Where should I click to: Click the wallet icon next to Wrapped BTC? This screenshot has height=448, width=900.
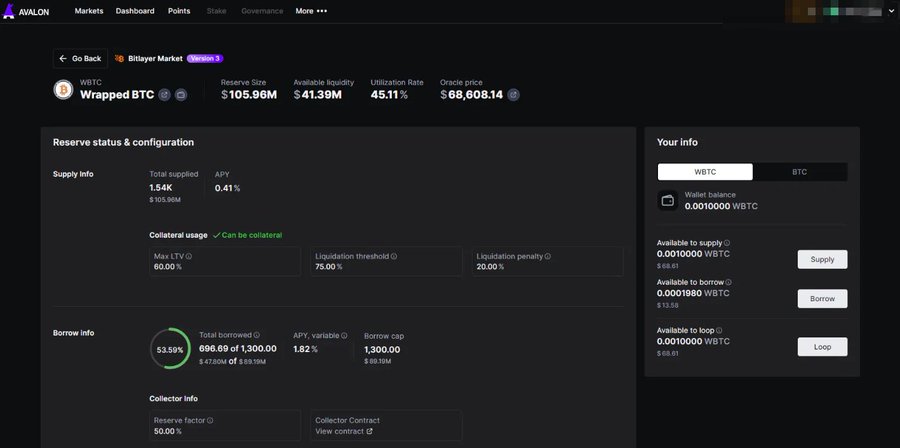[181, 95]
